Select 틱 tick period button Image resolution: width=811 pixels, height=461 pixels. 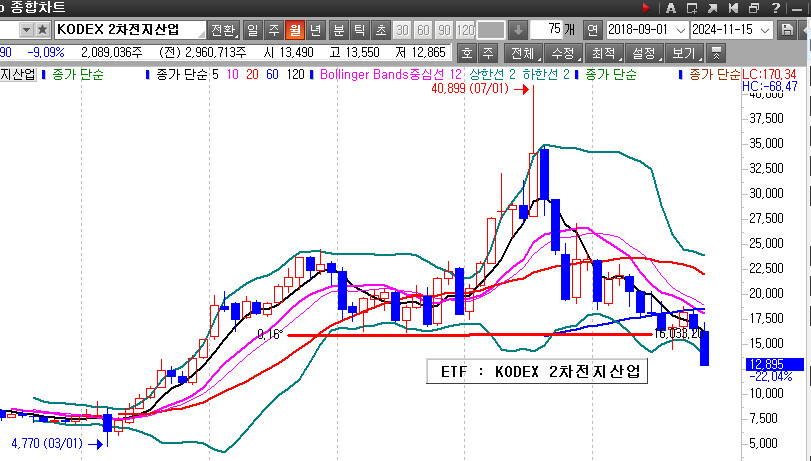(359, 29)
